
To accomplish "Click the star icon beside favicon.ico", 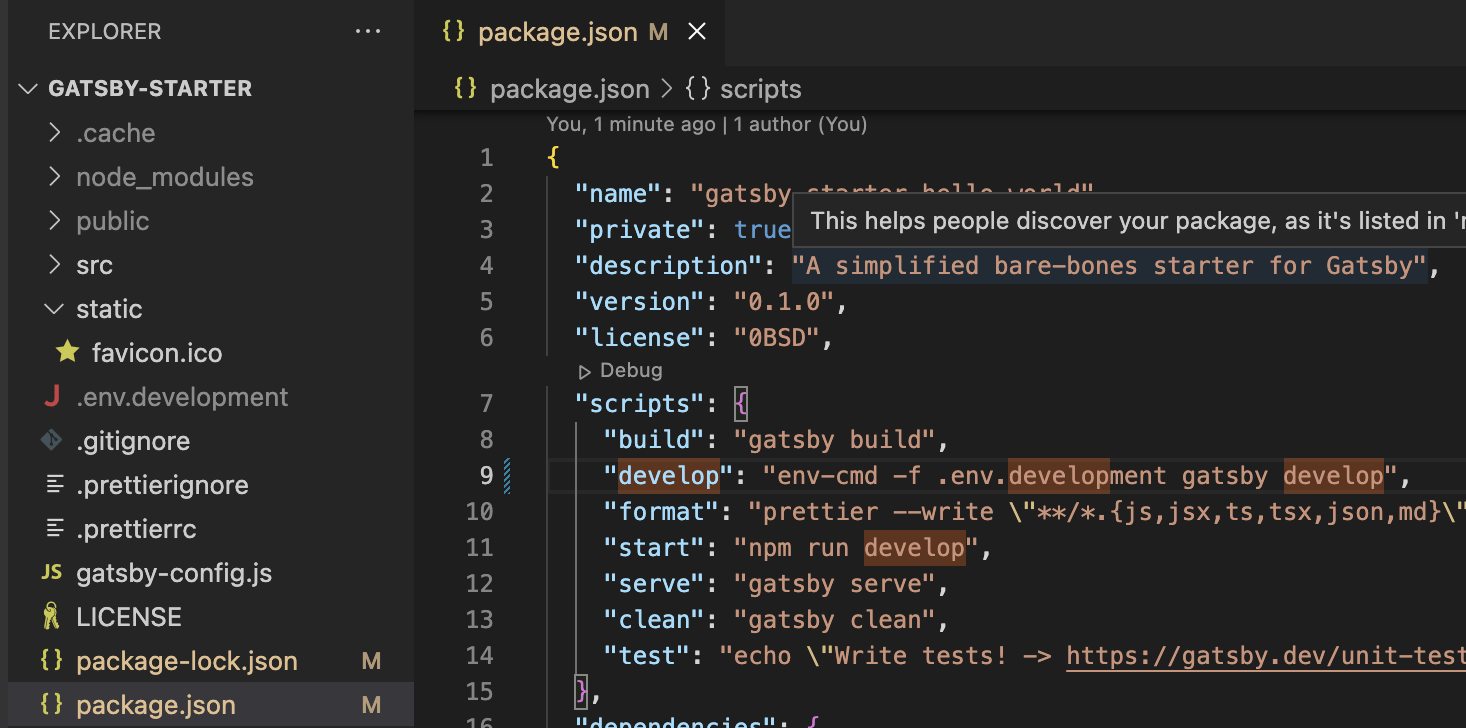I will point(67,352).
